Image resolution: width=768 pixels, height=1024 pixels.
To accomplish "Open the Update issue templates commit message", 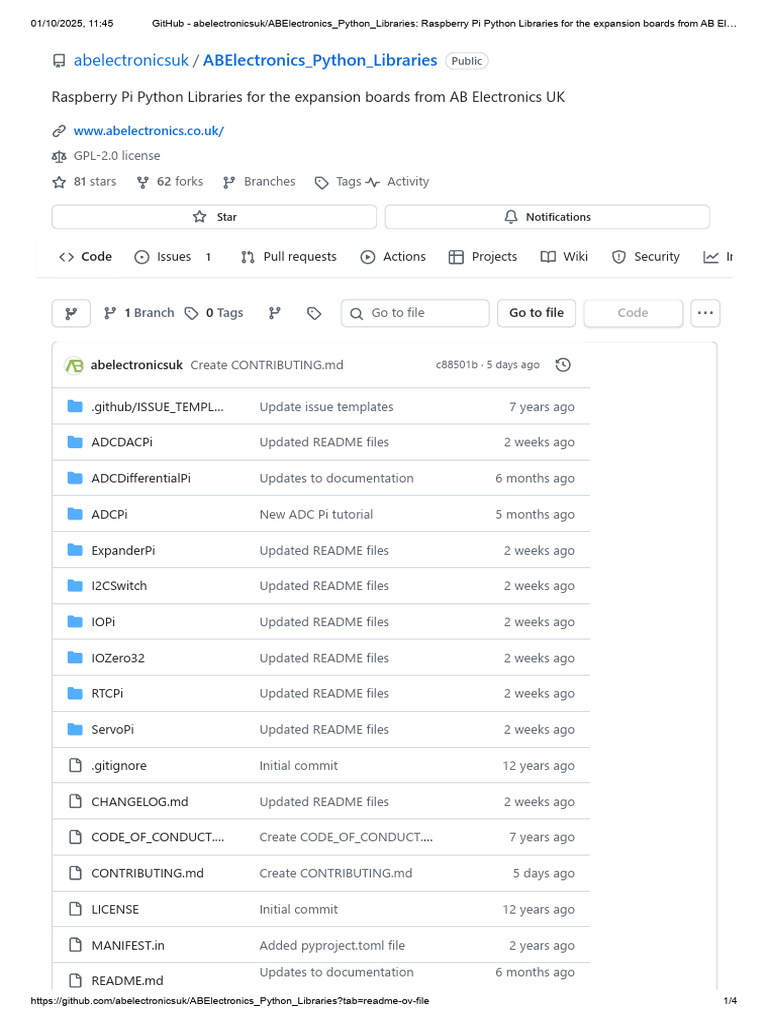I will pyautogui.click(x=326, y=407).
